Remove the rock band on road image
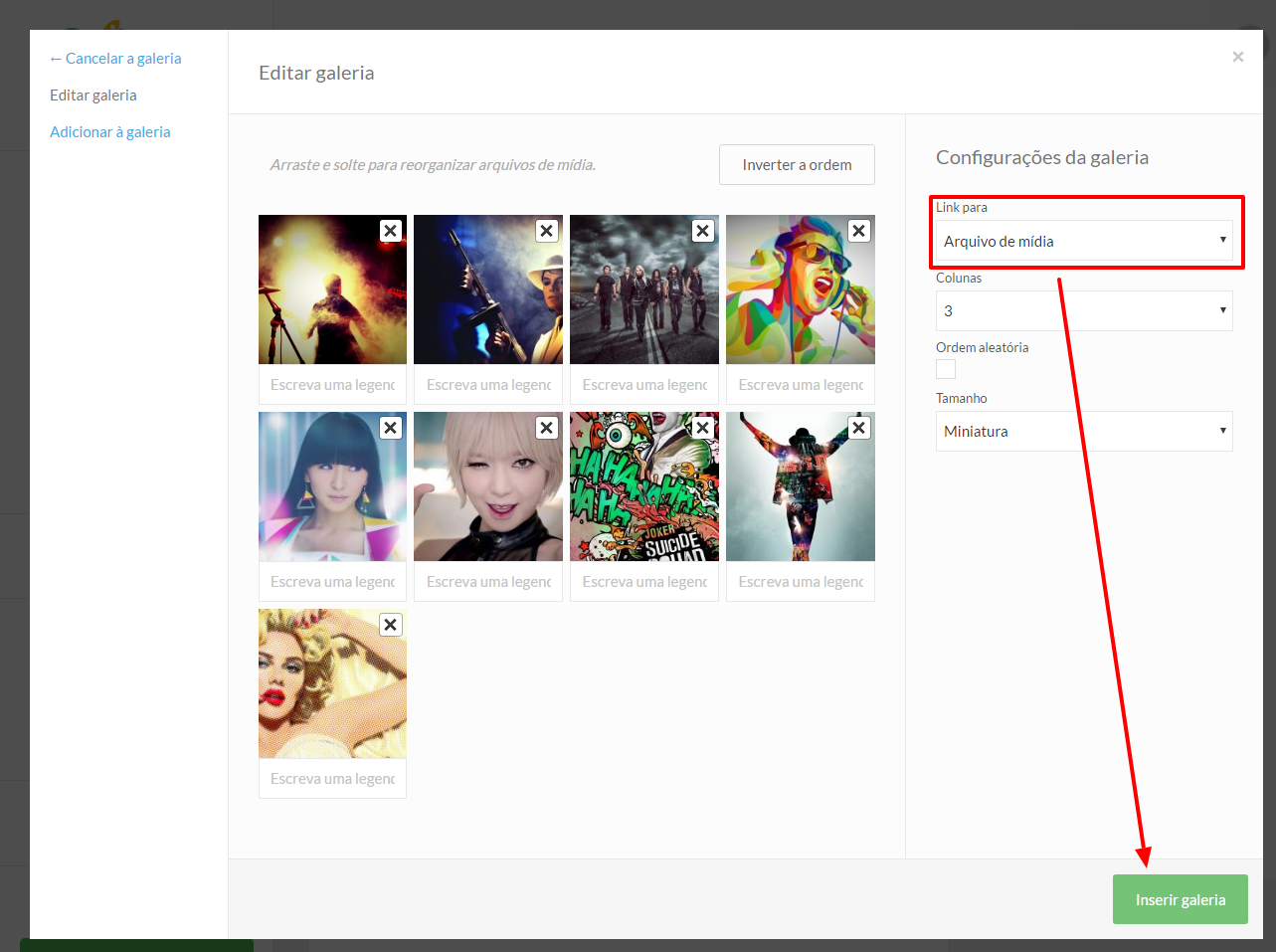The image size is (1276, 952). [703, 231]
